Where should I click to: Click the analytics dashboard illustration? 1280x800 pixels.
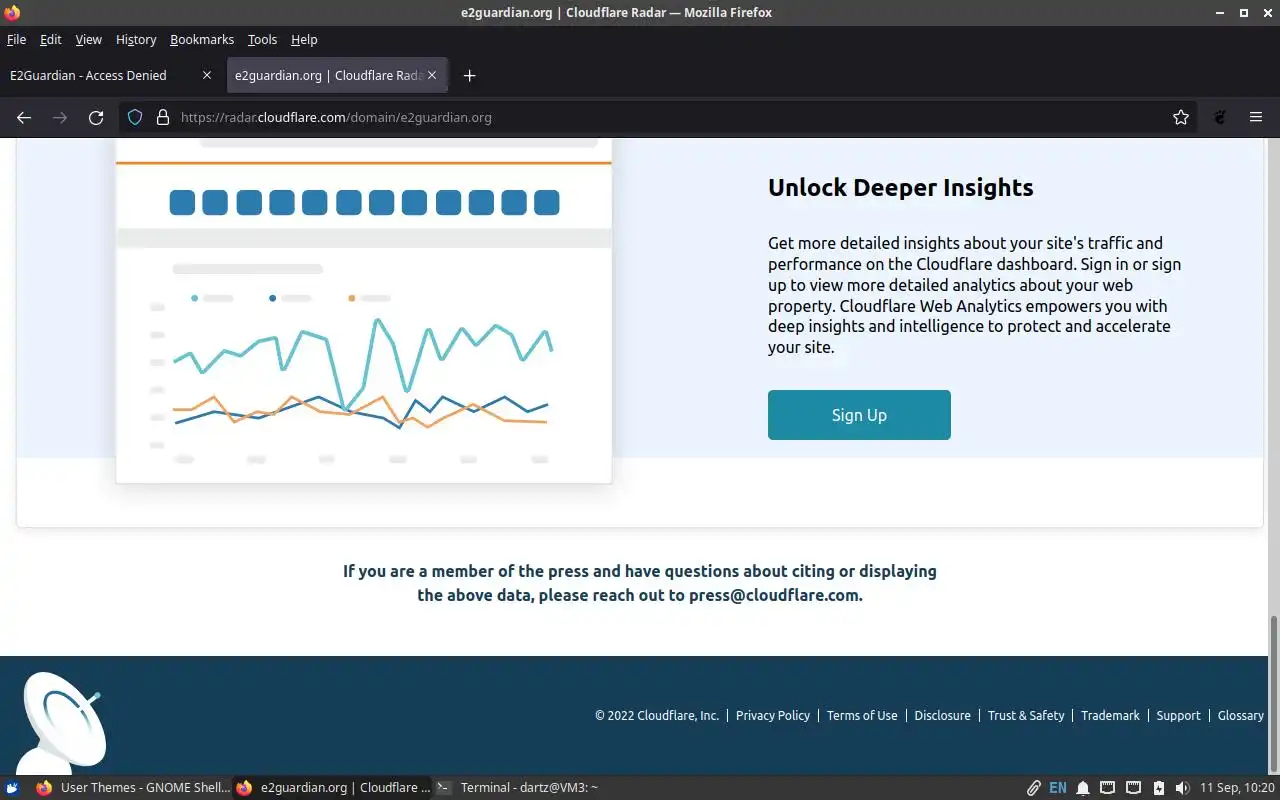(x=363, y=310)
